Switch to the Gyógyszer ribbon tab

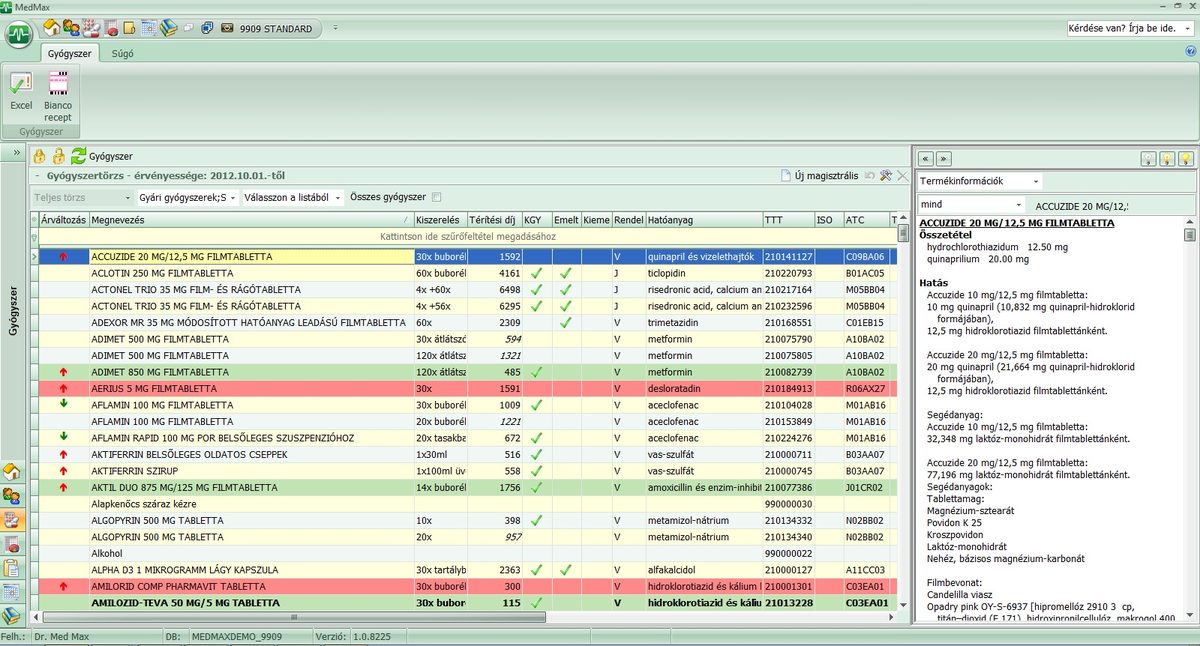70,53
